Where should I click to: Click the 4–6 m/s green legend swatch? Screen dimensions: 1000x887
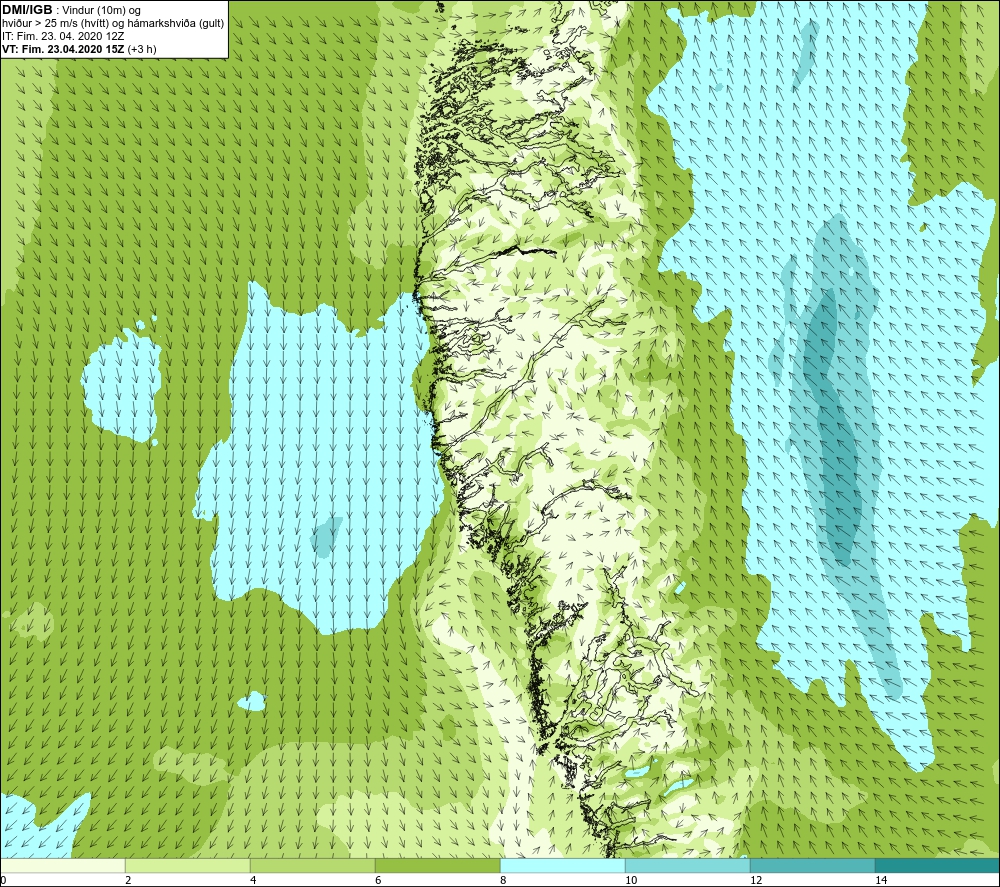coord(312,865)
